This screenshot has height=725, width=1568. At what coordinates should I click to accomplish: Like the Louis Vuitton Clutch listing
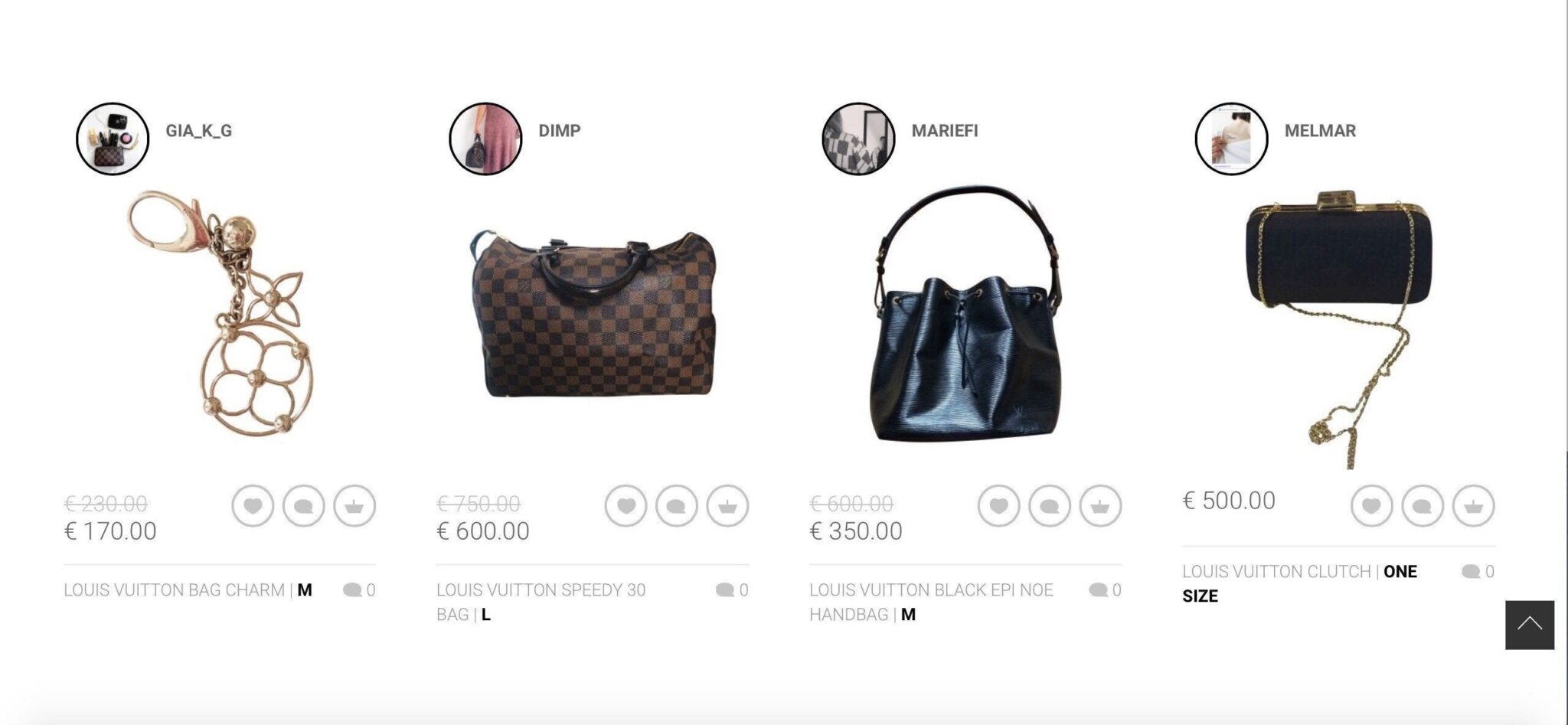(x=1371, y=506)
